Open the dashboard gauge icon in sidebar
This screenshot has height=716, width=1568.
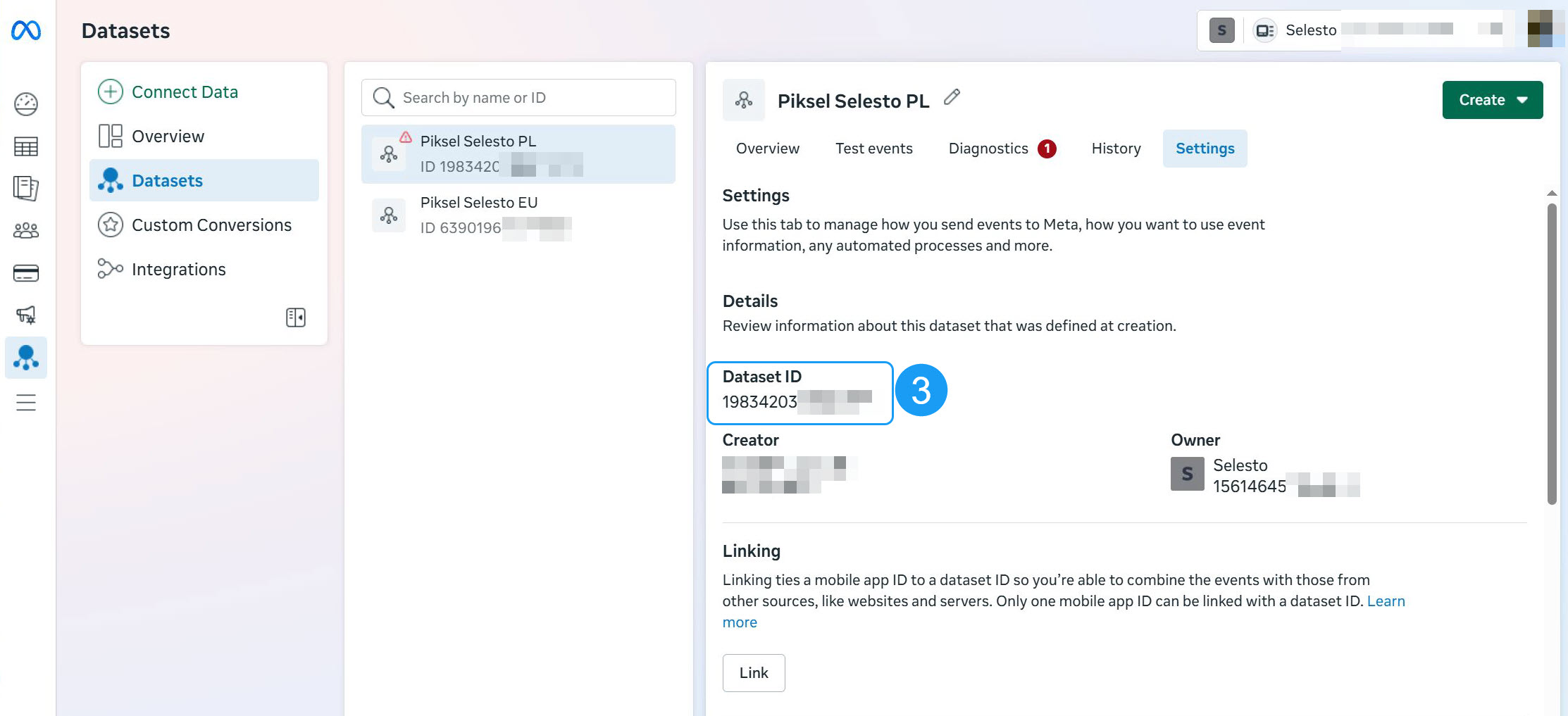(26, 104)
